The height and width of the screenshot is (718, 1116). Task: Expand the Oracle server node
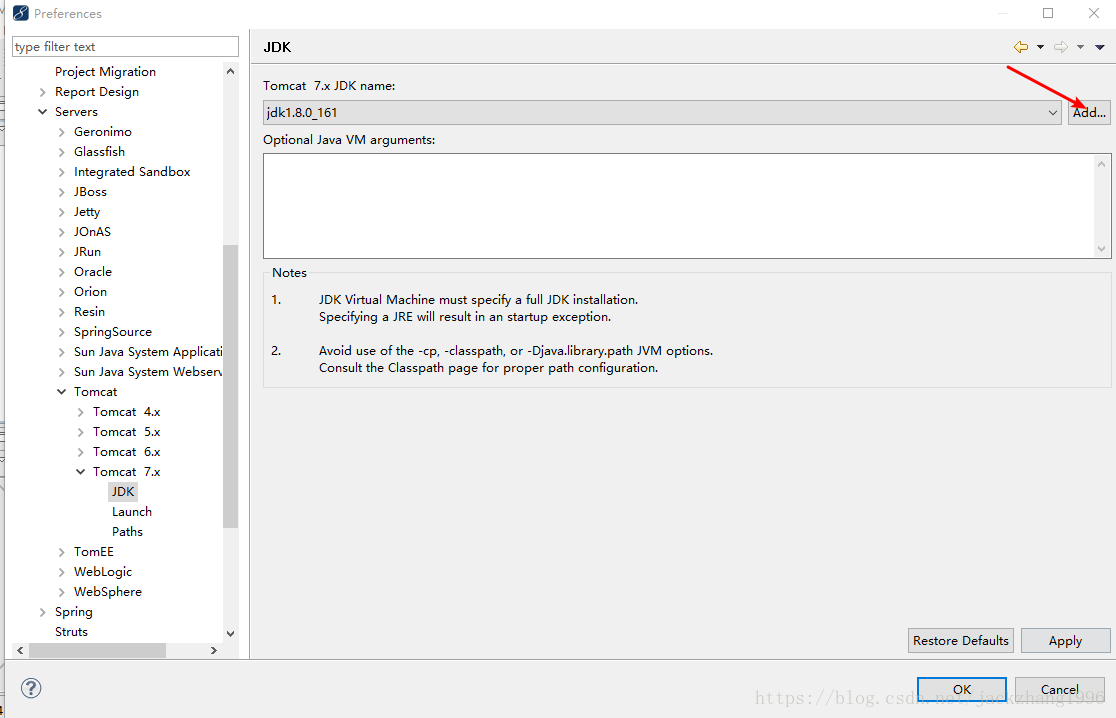(x=61, y=271)
